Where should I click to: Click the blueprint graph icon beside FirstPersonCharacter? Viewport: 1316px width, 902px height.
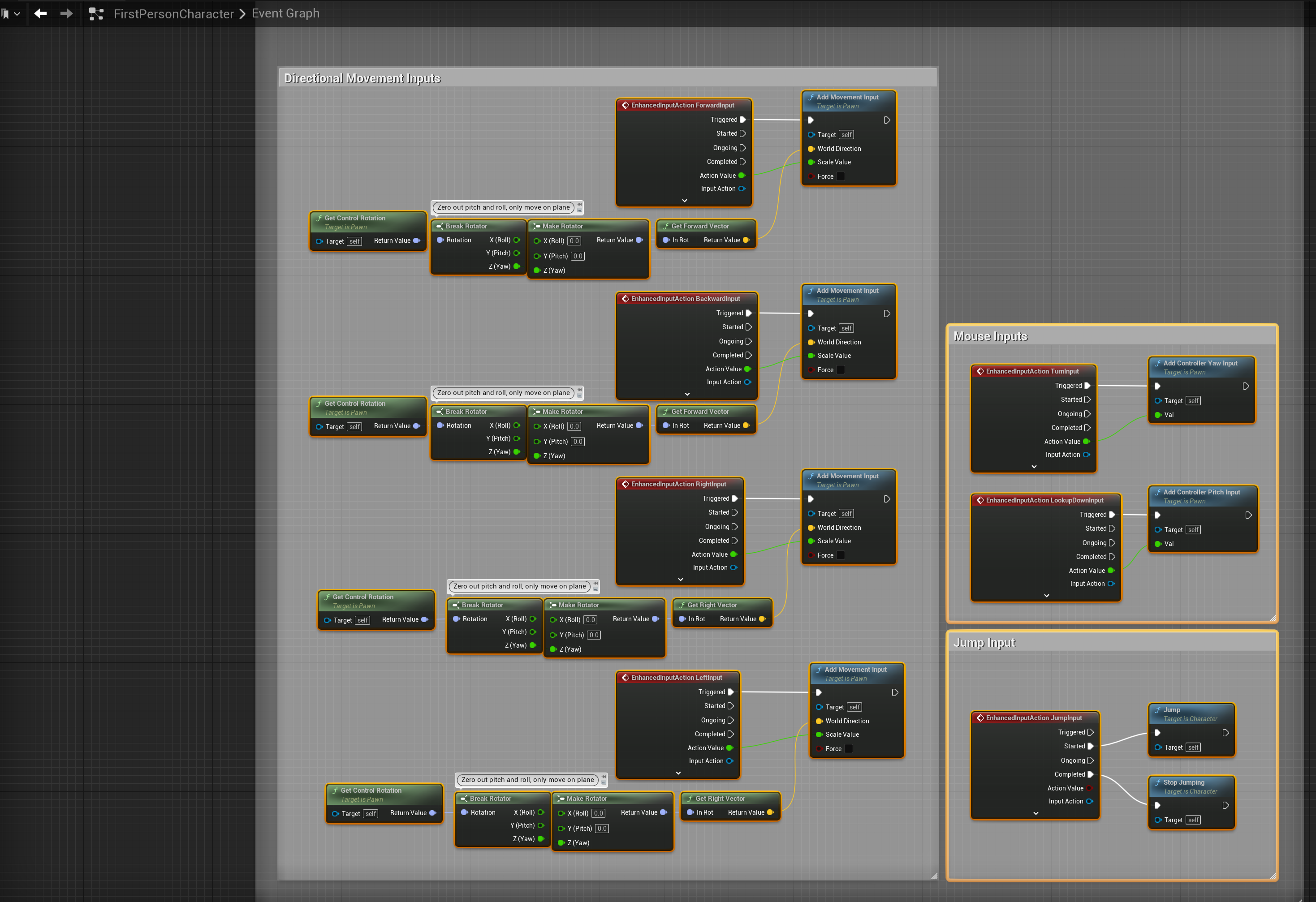click(96, 13)
